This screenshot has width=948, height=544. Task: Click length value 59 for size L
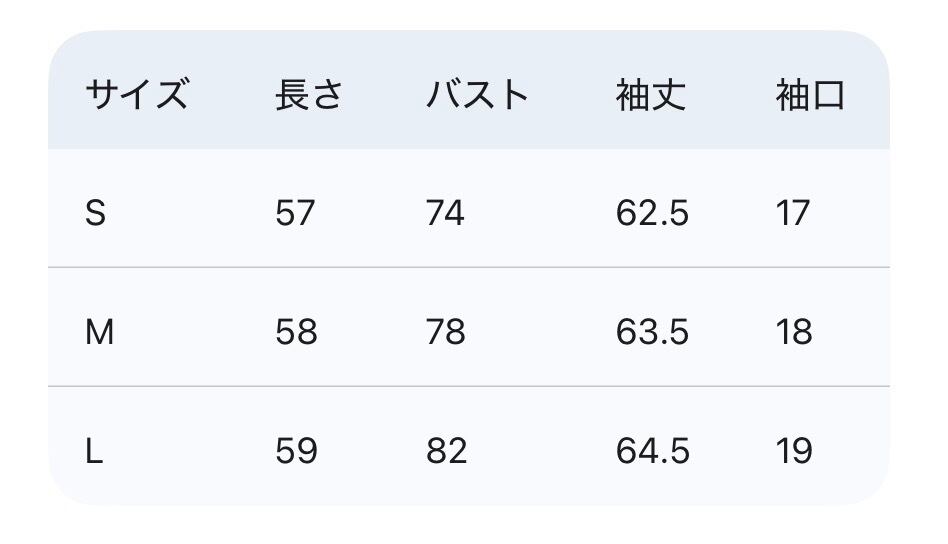296,451
